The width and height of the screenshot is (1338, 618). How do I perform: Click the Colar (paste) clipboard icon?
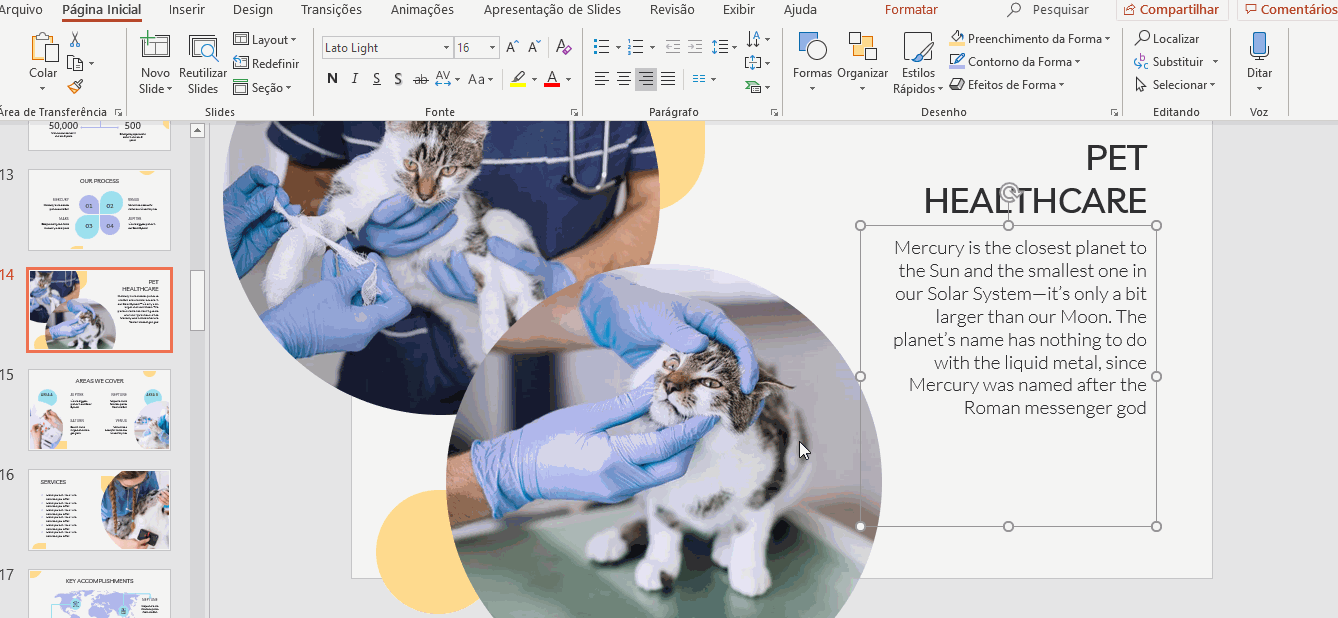[43, 49]
